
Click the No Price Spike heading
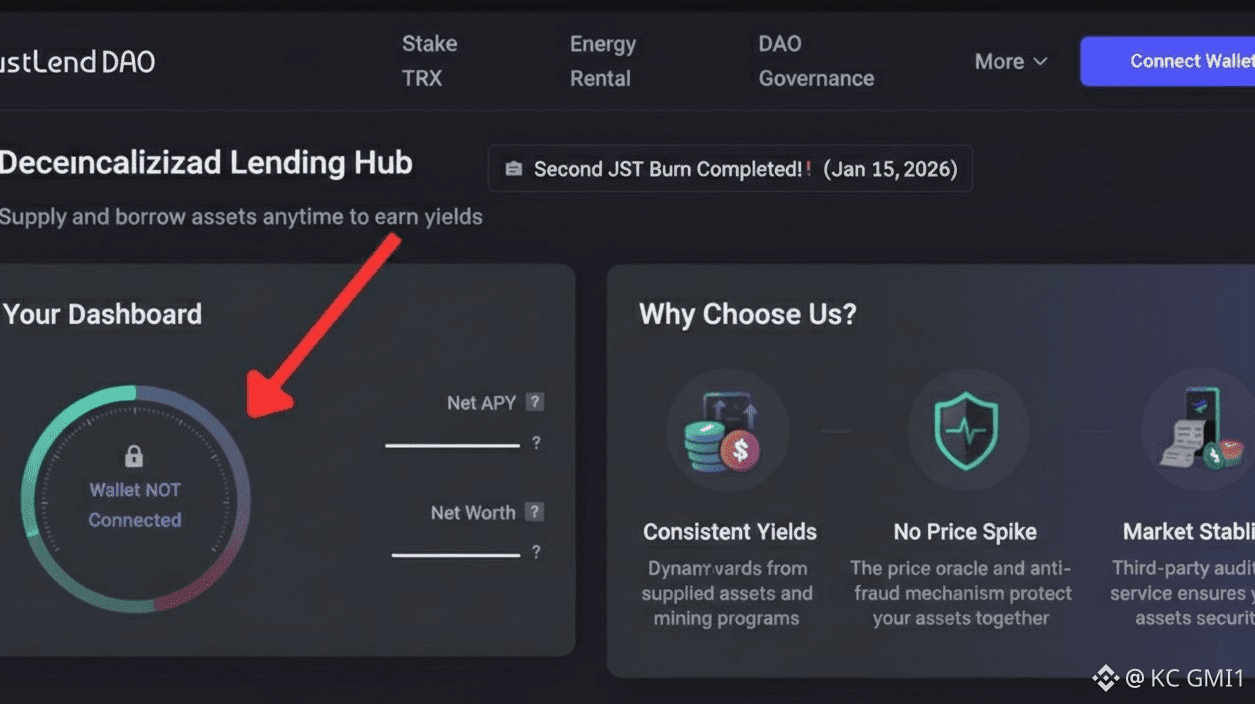coord(964,532)
